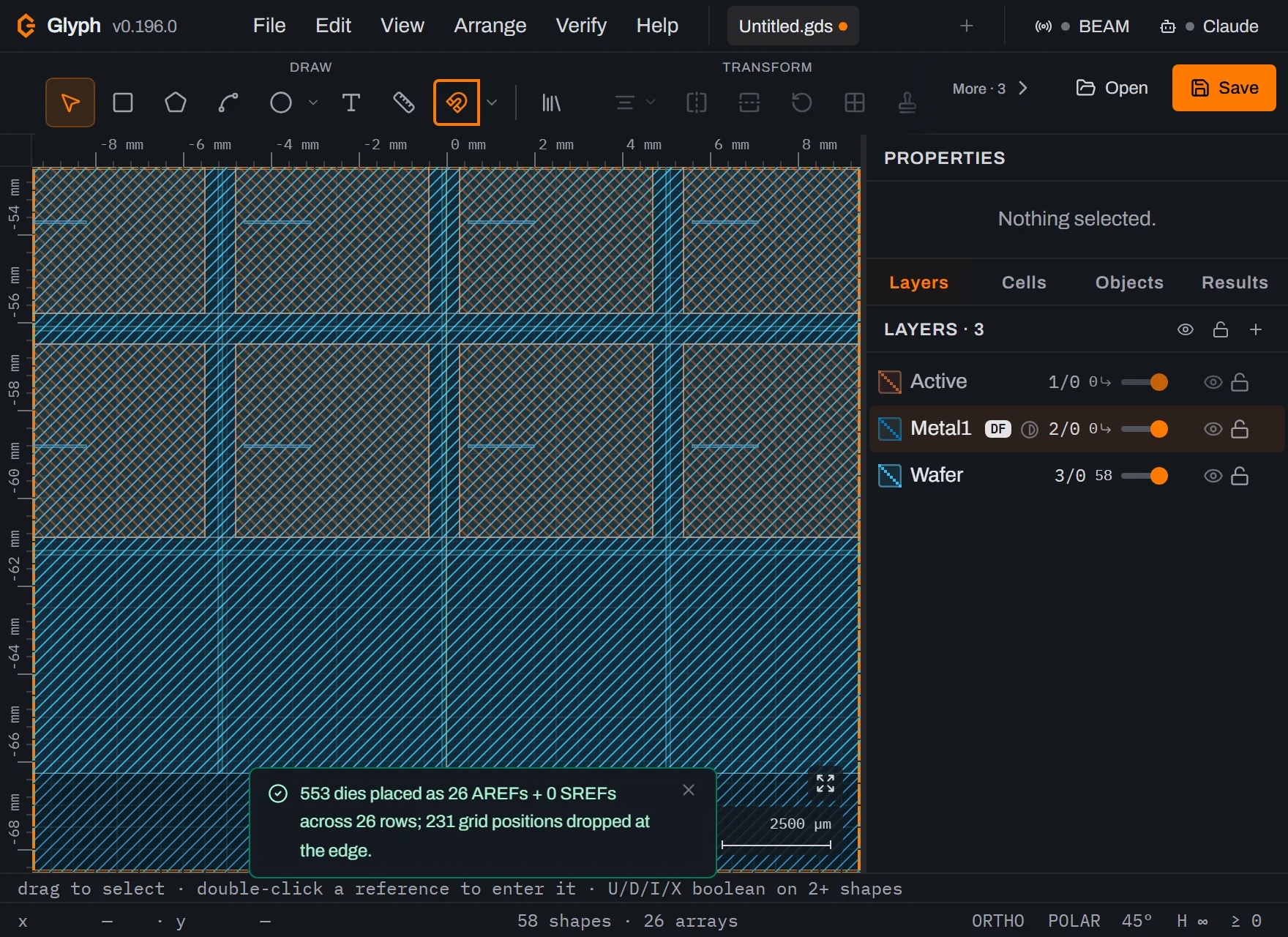Switch to the Cells tab
Screen dimensions: 1288x937
(x=1024, y=283)
